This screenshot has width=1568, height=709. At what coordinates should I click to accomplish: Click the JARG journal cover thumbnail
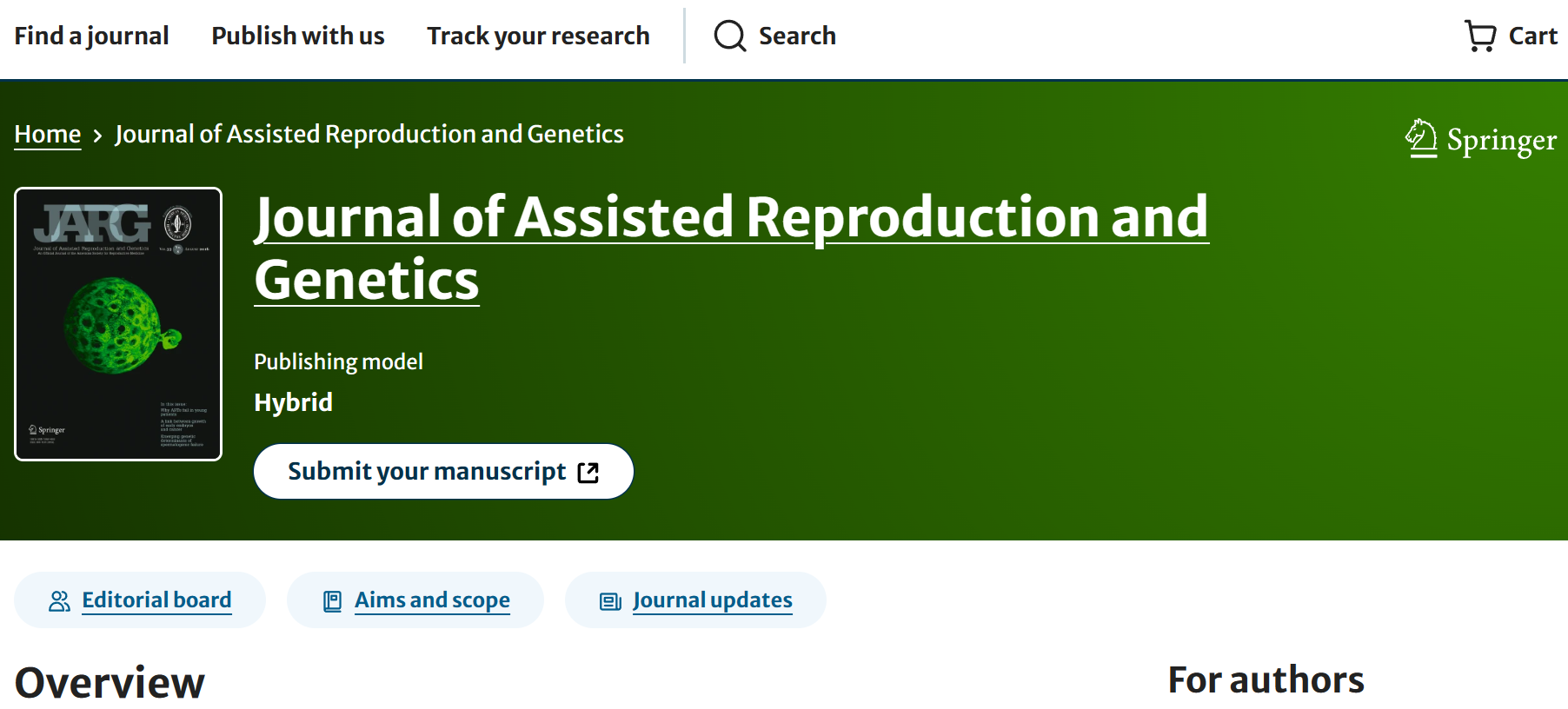(118, 324)
